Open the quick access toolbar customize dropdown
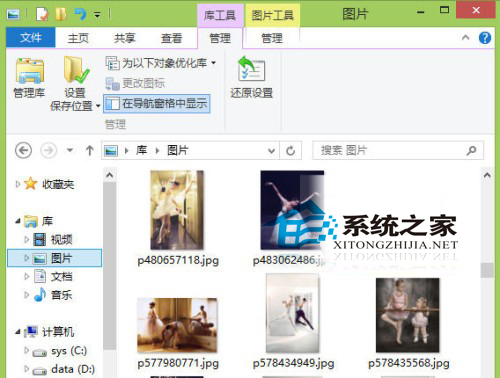 coord(97,15)
